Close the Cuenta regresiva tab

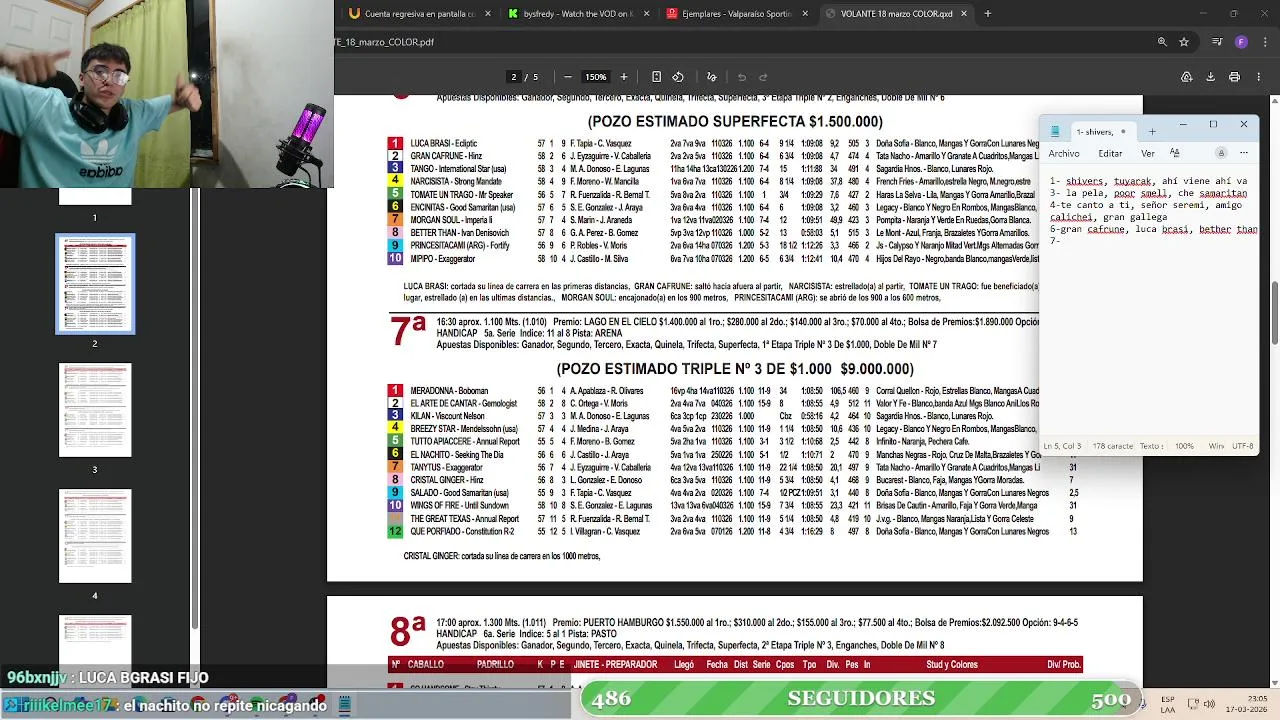click(488, 14)
